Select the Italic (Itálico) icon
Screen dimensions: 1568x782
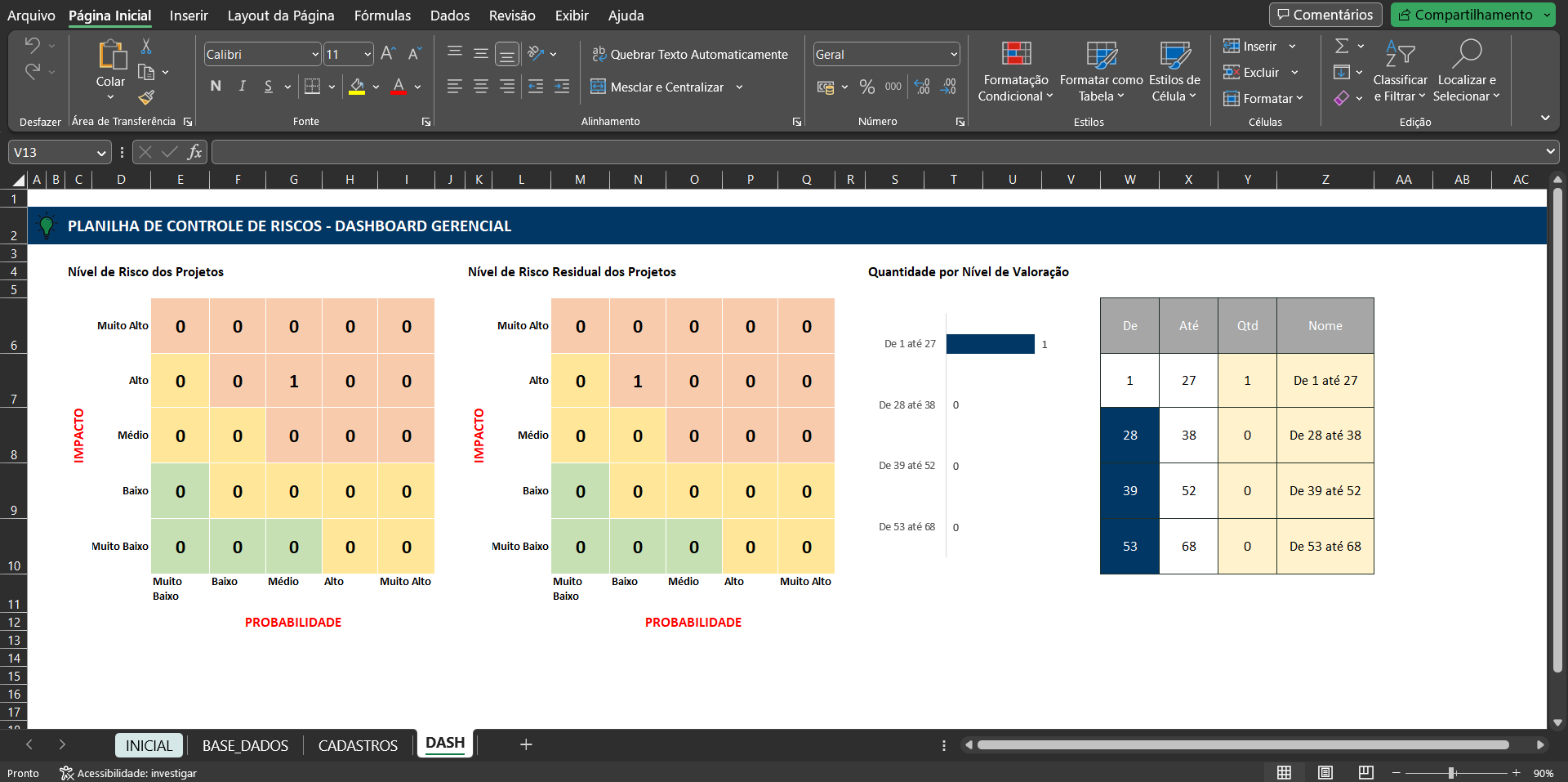coord(242,87)
